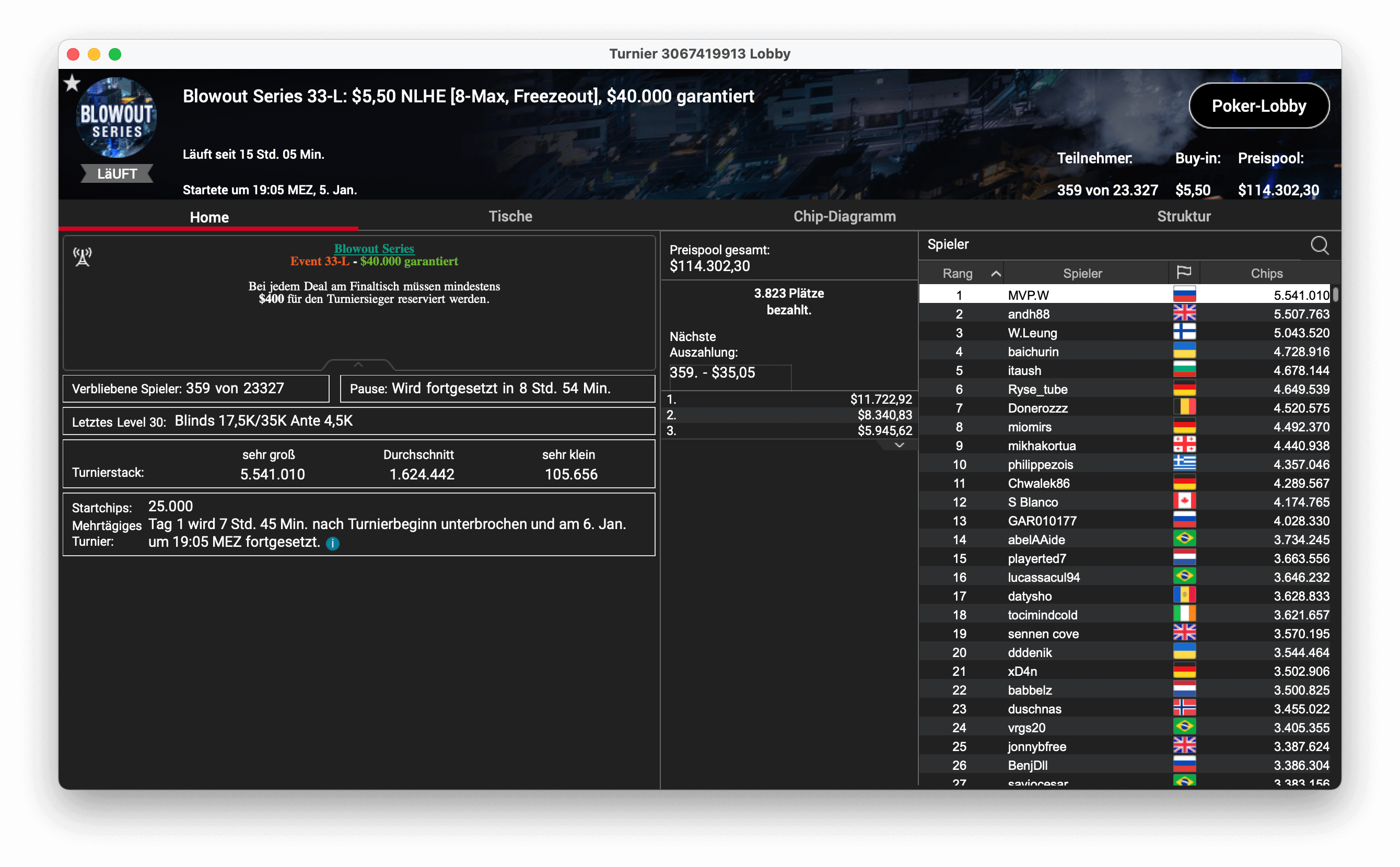Sort players by country flag column
This screenshot has height=867, width=1400.
(x=1184, y=273)
